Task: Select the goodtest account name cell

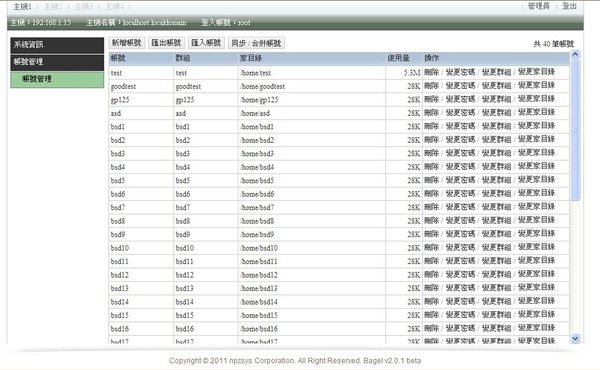Action: click(x=141, y=86)
